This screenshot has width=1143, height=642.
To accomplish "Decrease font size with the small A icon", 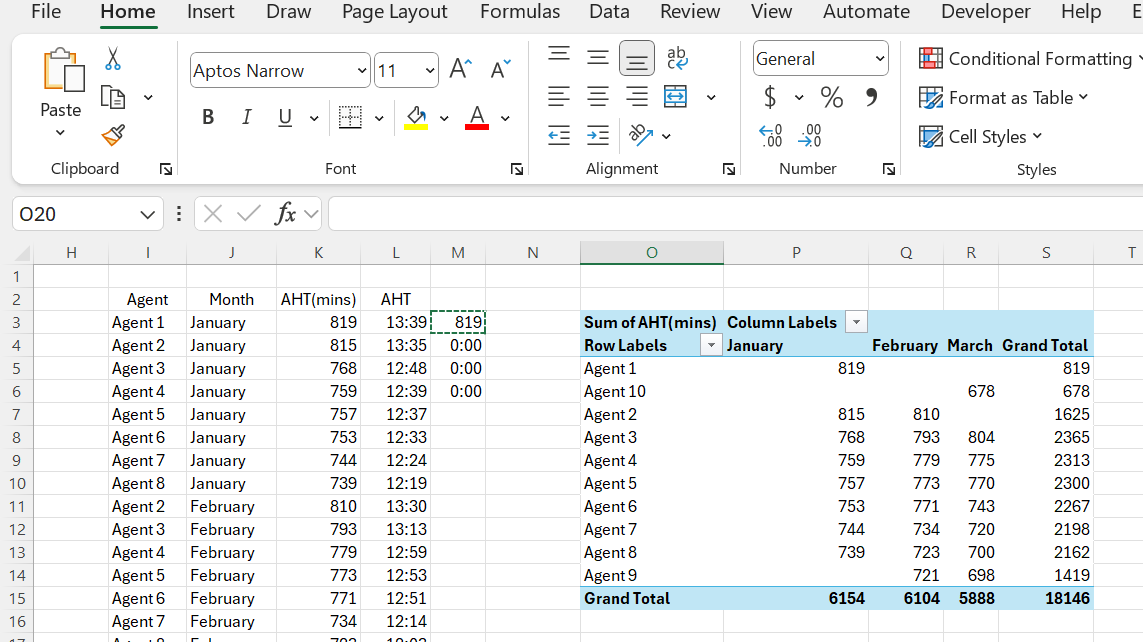I will 500,69.
